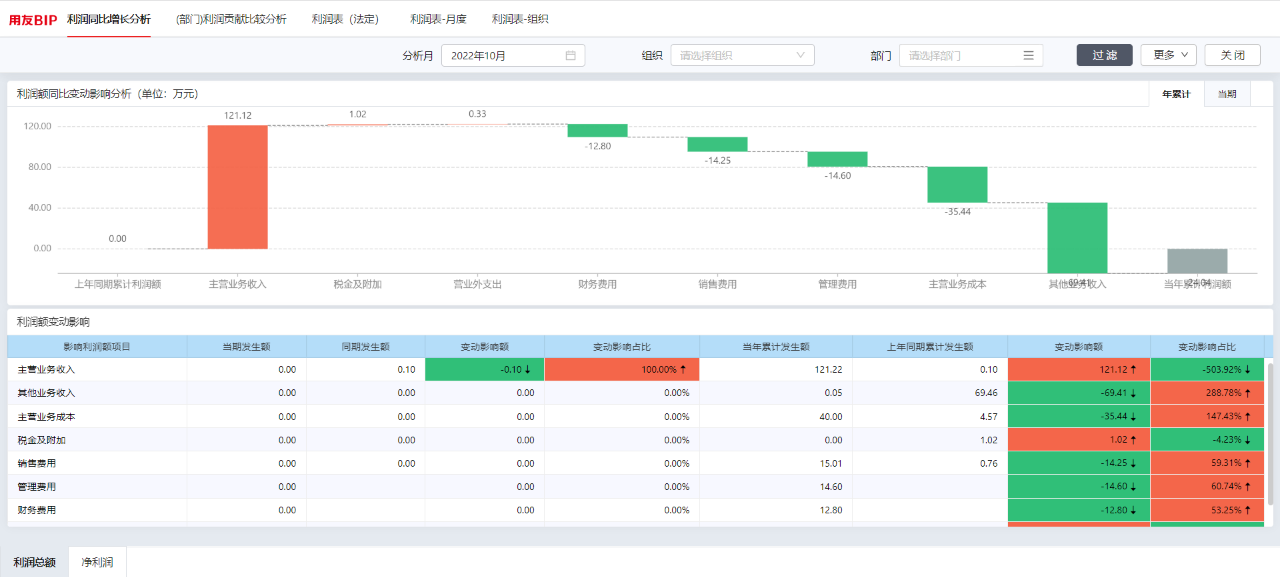Screen dimensions: 1280x577
Task: Expand the 组织 dropdown chevron
Action: (x=800, y=56)
